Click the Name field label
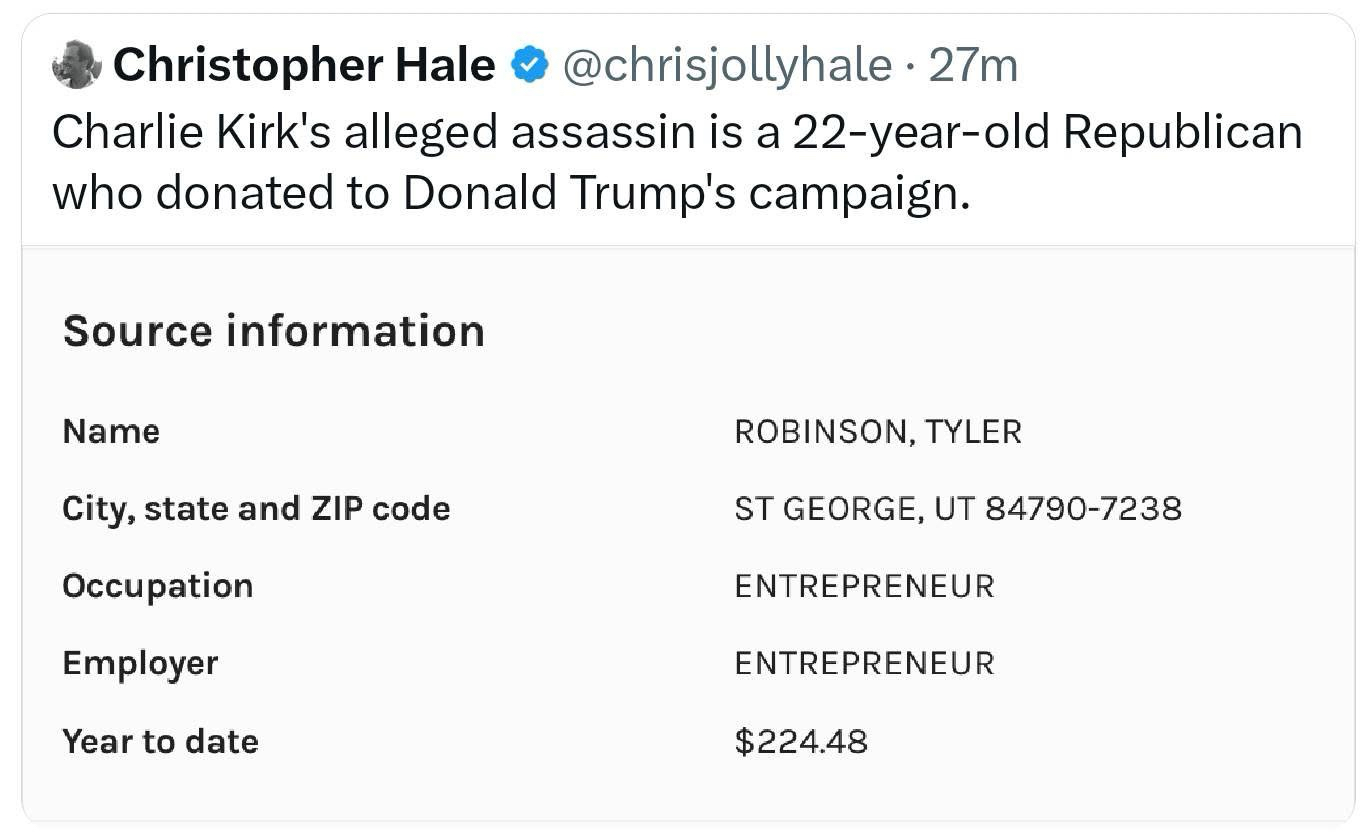 tap(111, 431)
